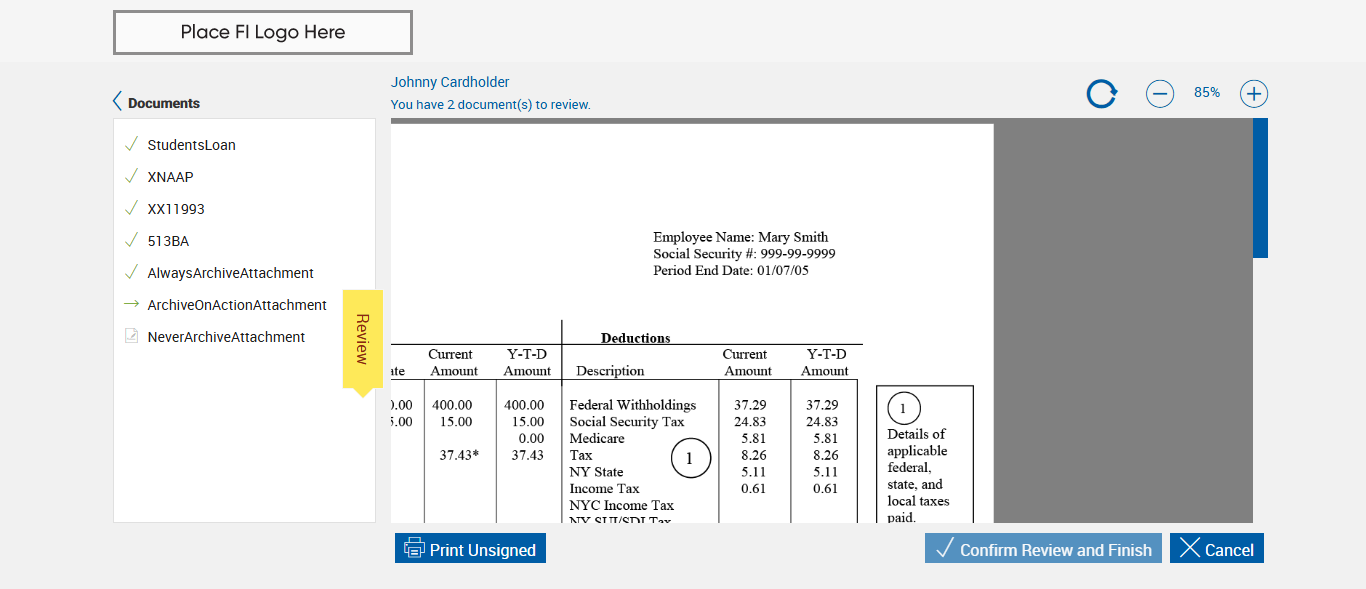The image size is (1366, 589).
Task: Click the X icon on Cancel button
Action: coord(1189,548)
